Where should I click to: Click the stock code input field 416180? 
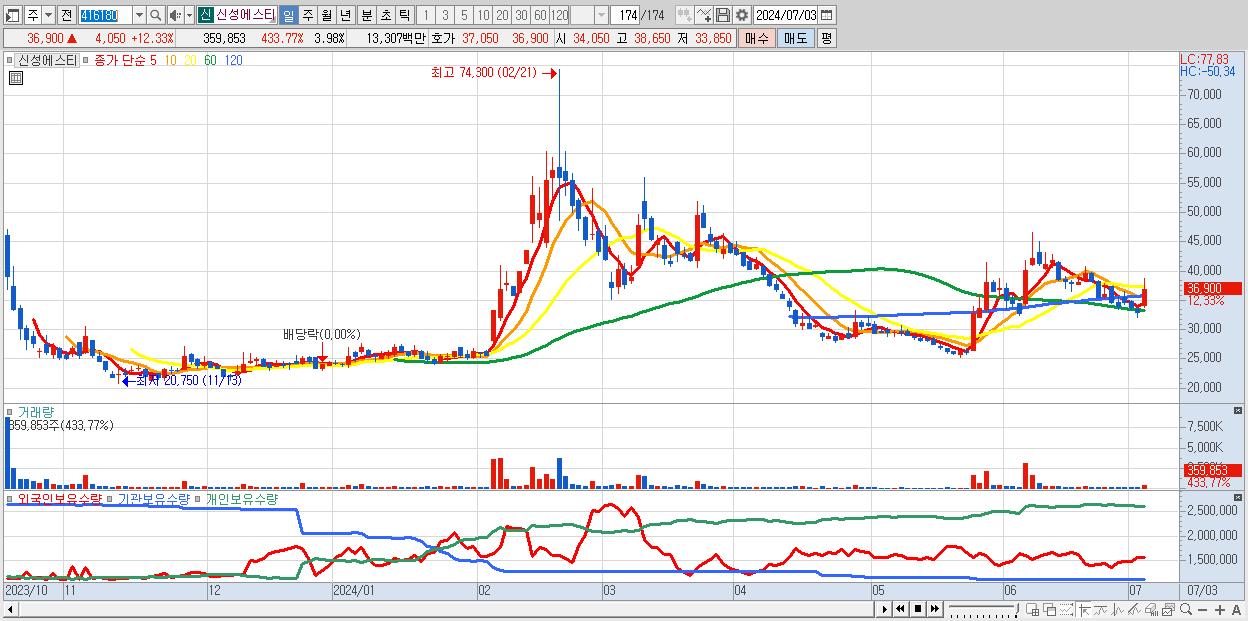click(104, 15)
